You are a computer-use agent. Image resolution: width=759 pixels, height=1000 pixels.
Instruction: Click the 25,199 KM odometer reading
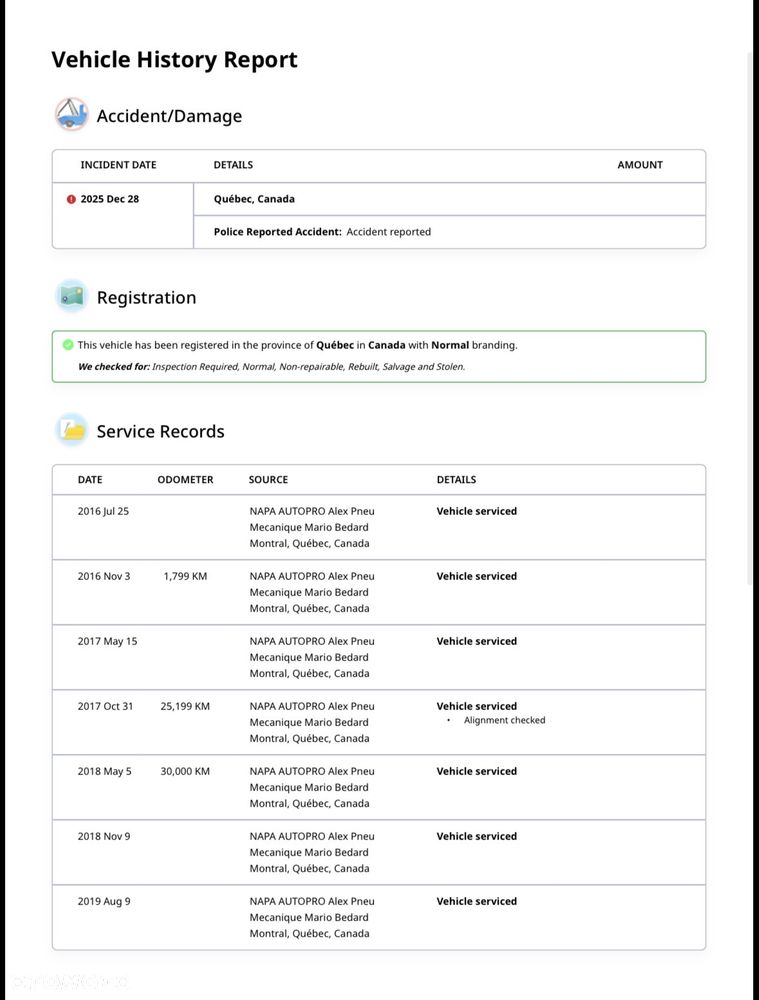(x=185, y=706)
